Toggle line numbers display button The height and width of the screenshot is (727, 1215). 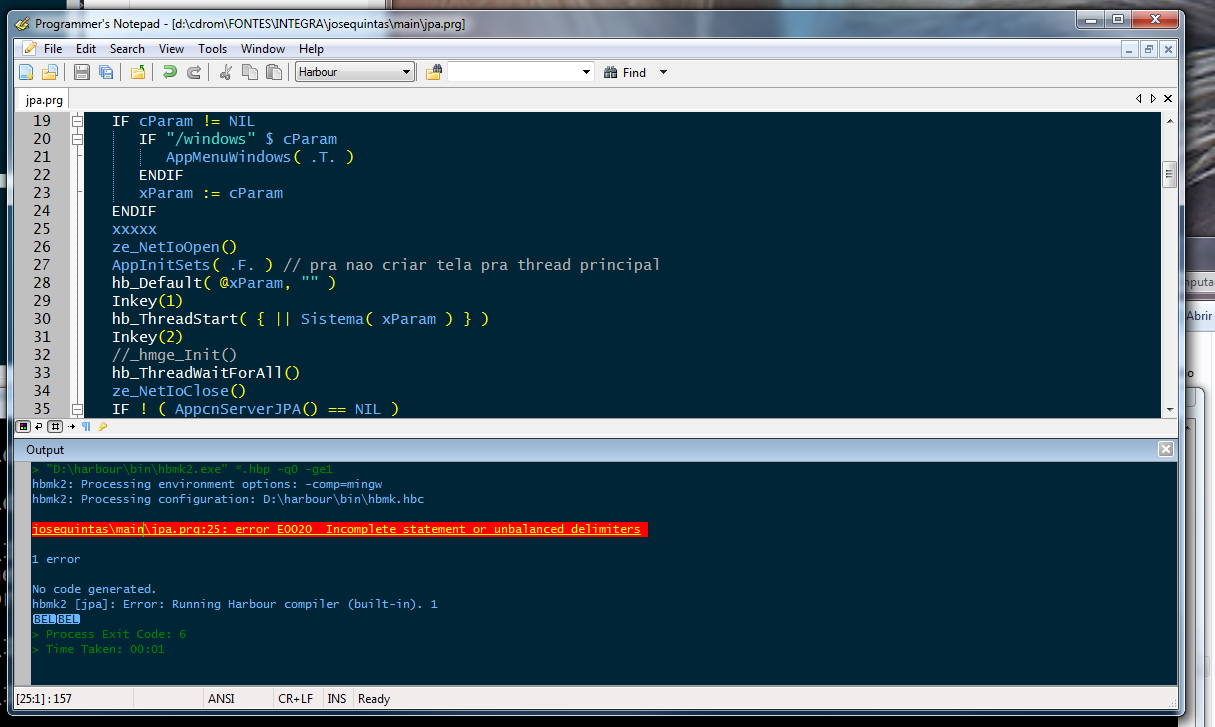click(x=55, y=426)
